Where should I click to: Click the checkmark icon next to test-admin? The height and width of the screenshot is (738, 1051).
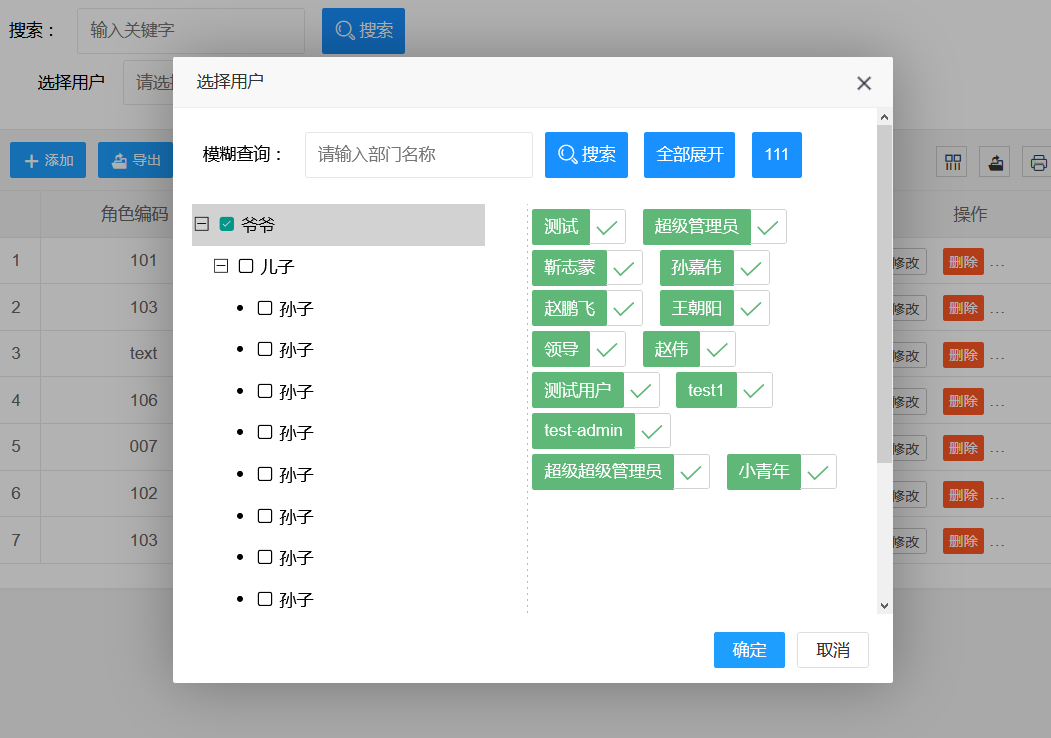[x=651, y=430]
